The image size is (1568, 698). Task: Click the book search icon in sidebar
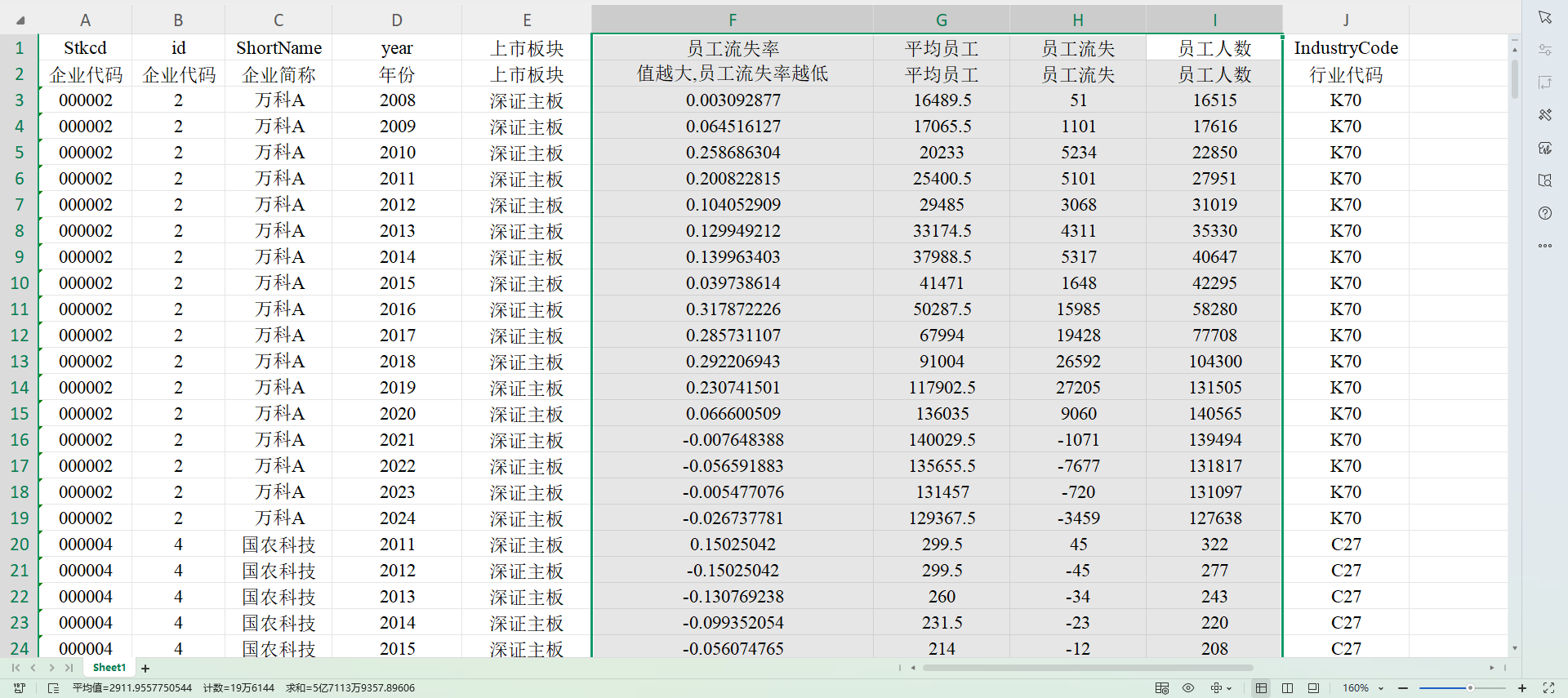point(1544,180)
